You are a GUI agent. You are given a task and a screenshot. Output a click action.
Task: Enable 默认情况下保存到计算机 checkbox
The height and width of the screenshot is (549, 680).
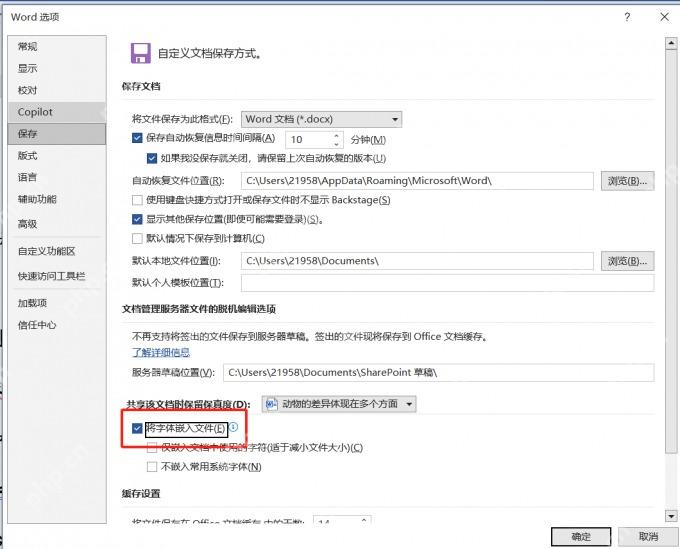coord(137,238)
